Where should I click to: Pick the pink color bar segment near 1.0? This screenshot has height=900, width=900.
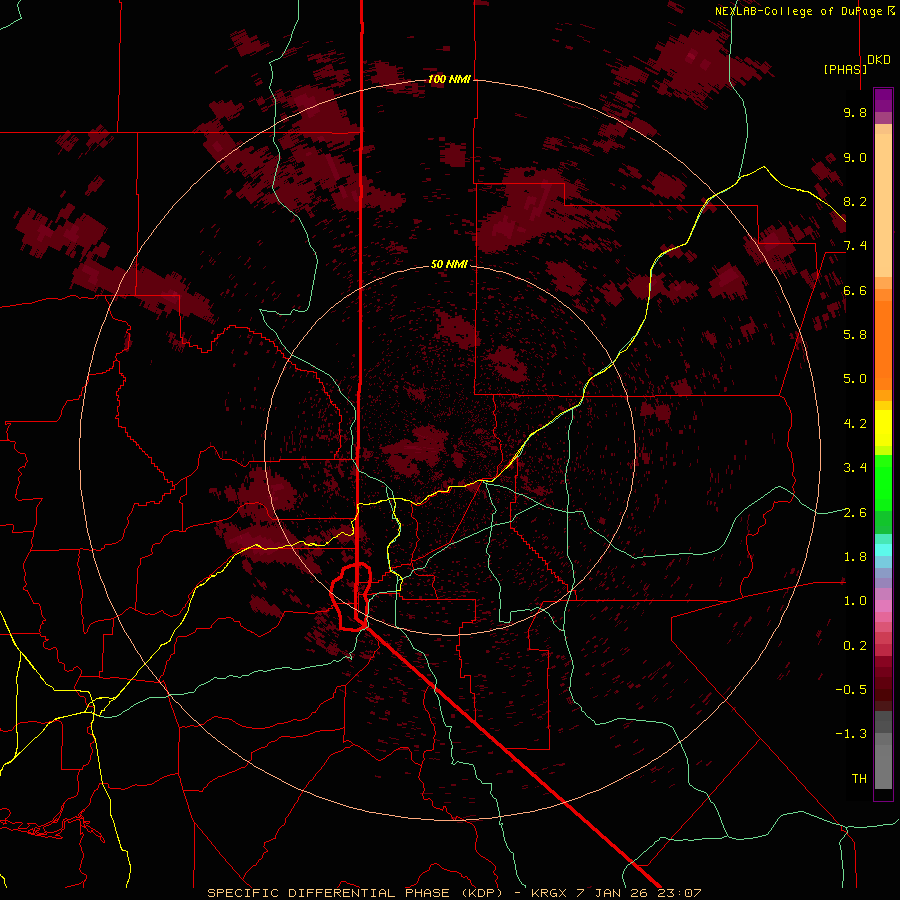(x=883, y=605)
